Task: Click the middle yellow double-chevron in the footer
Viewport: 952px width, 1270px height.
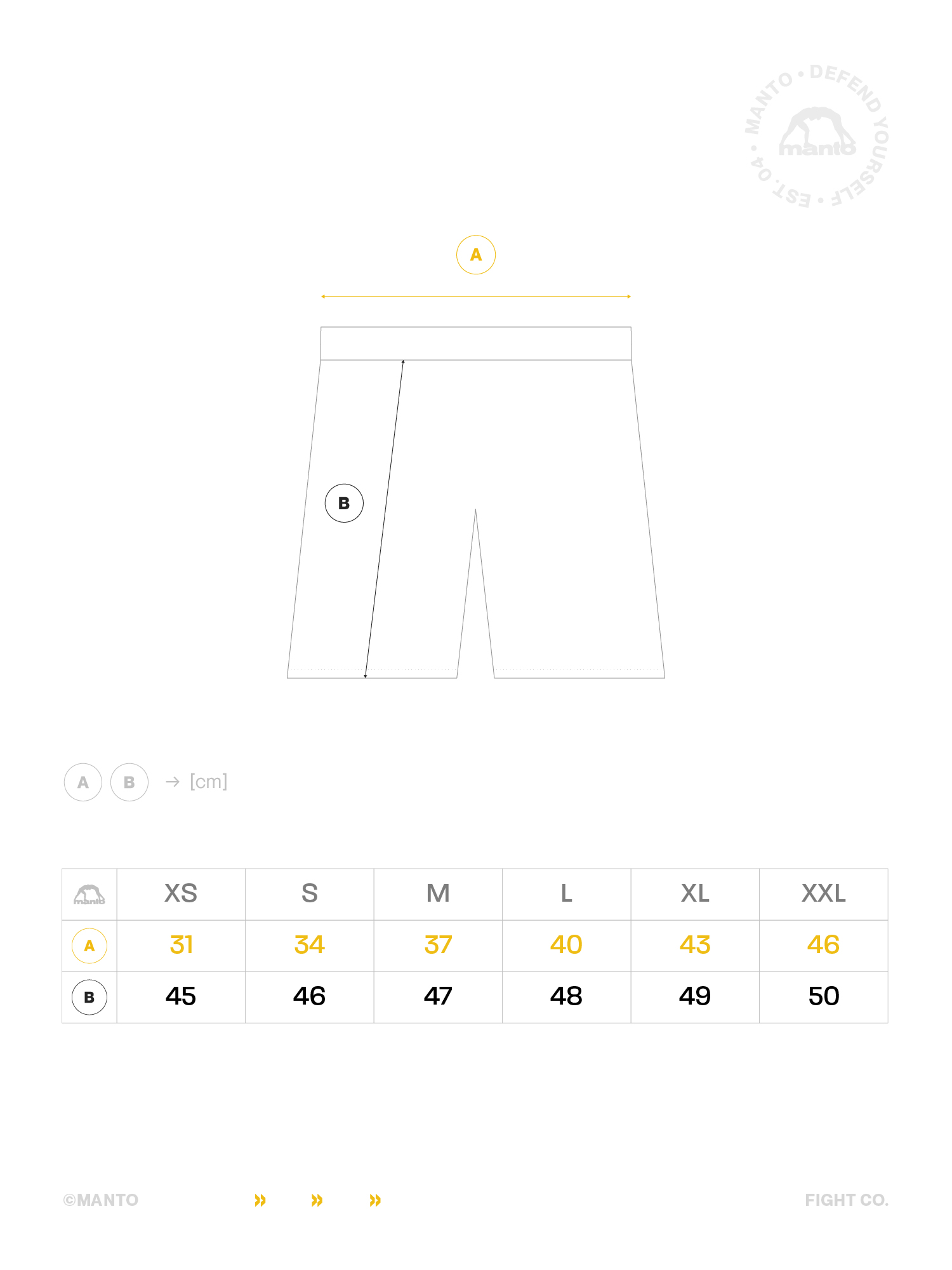Action: coord(317,1200)
